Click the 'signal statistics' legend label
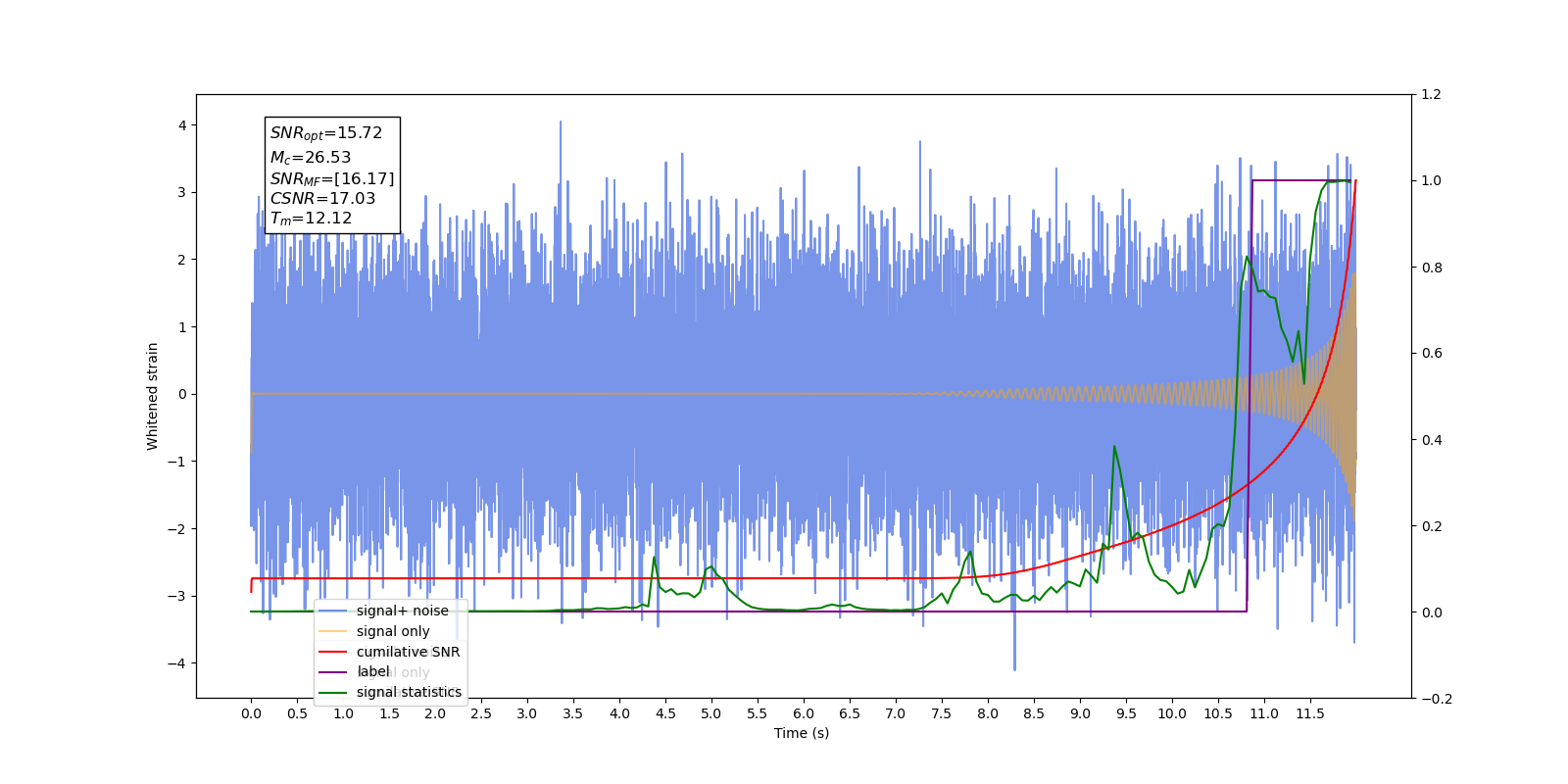The width and height of the screenshot is (1568, 784). point(409,692)
